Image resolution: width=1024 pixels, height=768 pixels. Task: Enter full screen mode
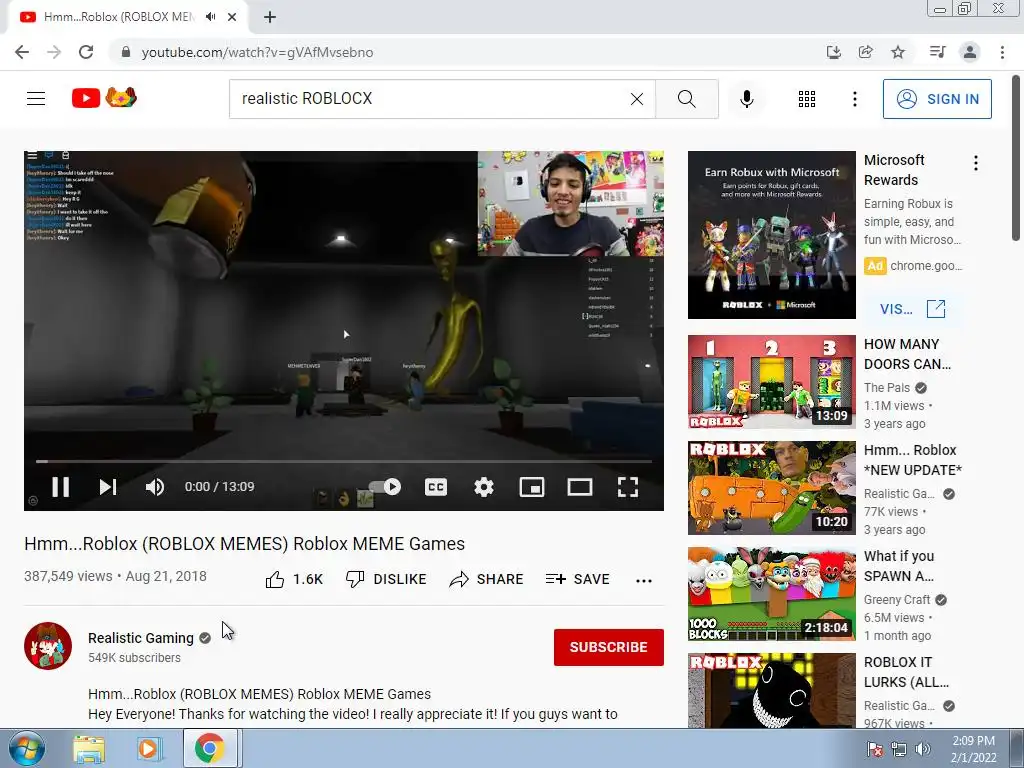628,487
